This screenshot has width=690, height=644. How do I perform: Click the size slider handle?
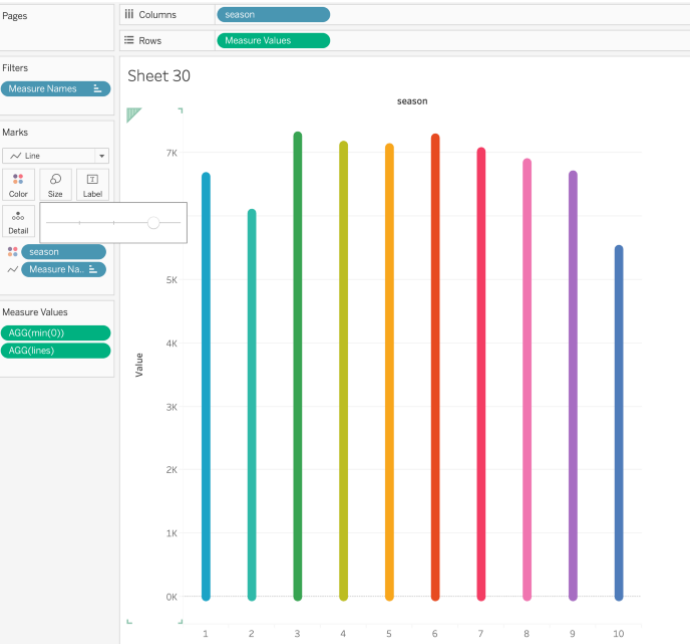pos(153,223)
